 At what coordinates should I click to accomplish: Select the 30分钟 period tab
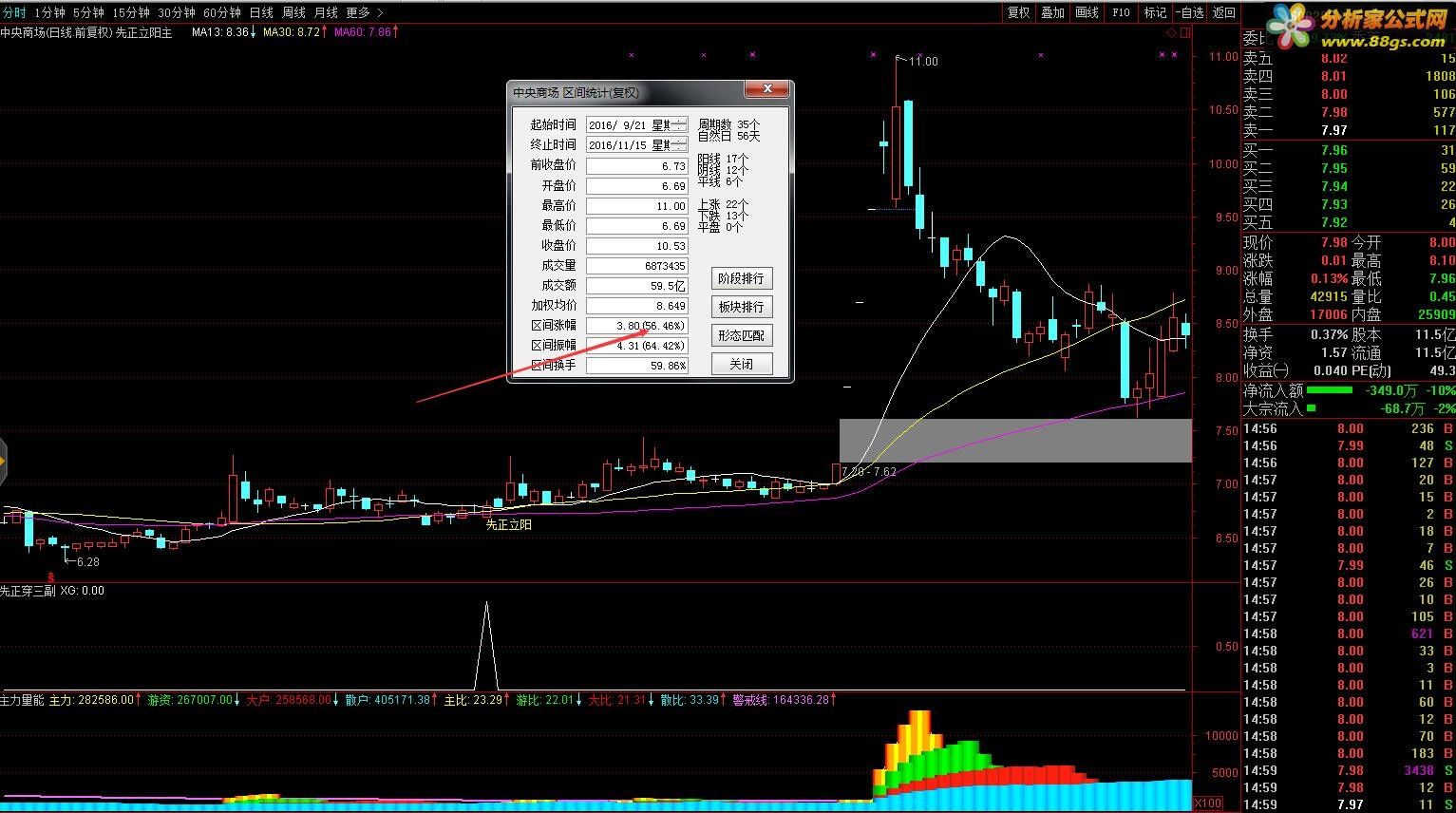pos(177,12)
